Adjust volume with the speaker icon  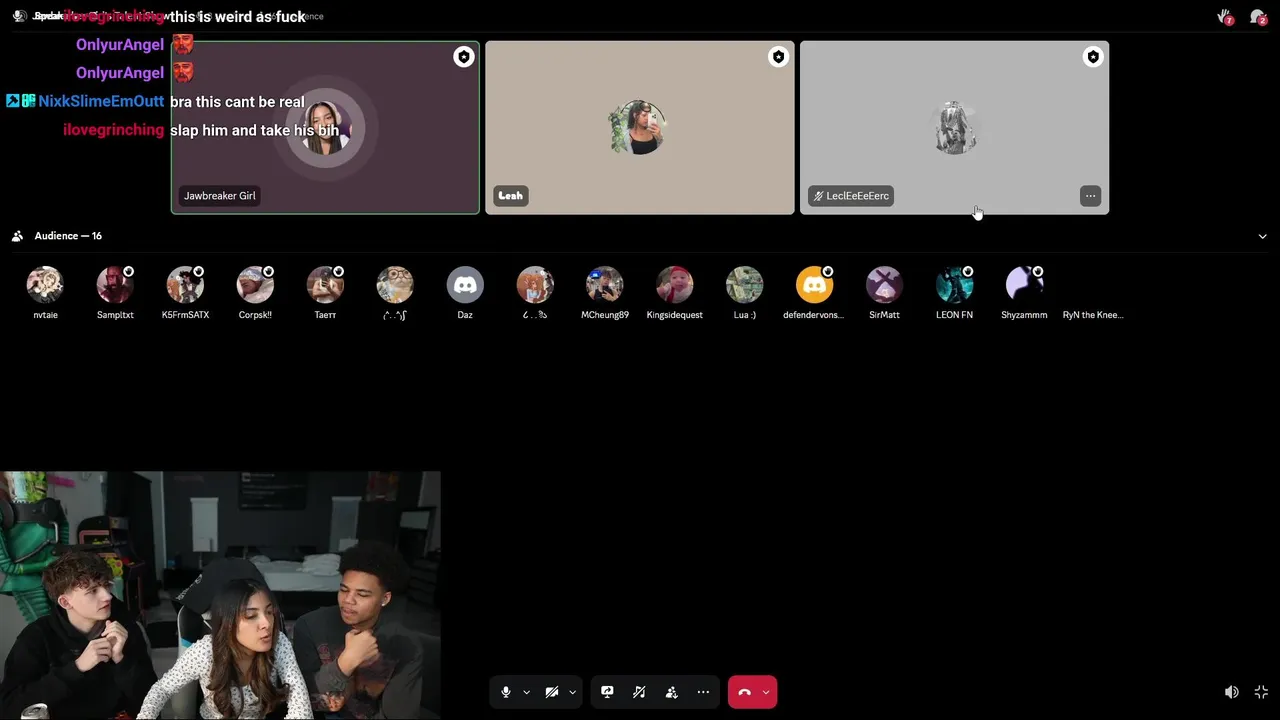[1232, 692]
